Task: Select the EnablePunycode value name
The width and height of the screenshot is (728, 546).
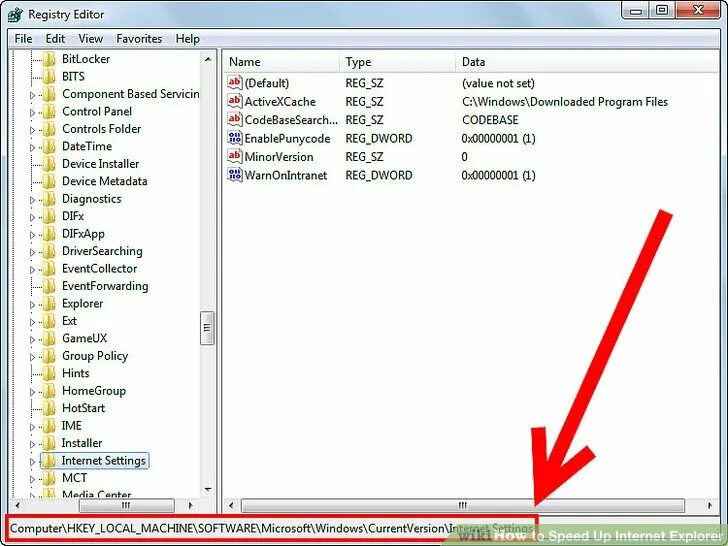Action: 287,138
